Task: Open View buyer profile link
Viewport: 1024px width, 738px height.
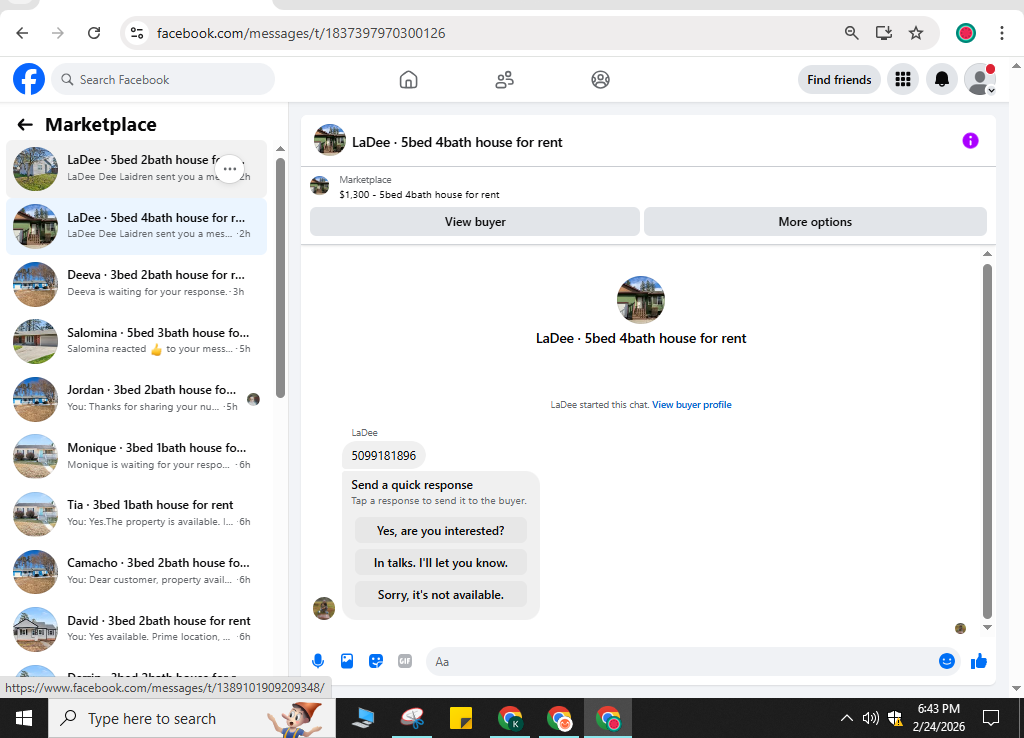Action: [692, 405]
